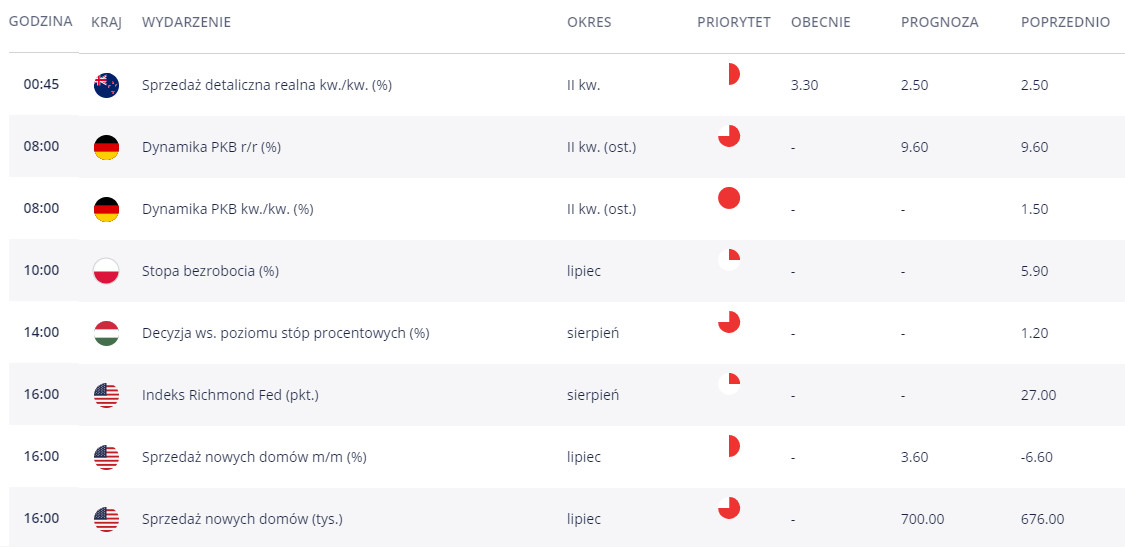The height and width of the screenshot is (547, 1125).
Task: Click US flag next to Richmond Fed
Action: point(106,396)
